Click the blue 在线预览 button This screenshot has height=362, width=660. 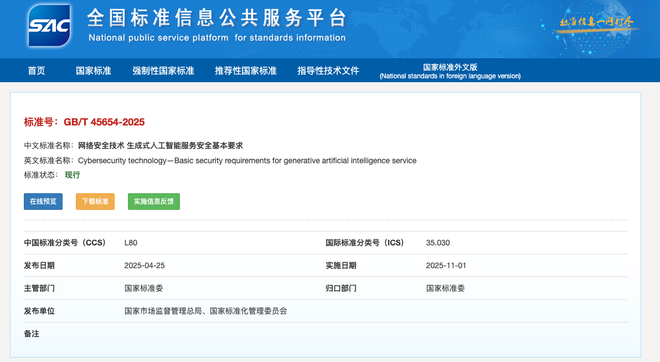click(43, 201)
